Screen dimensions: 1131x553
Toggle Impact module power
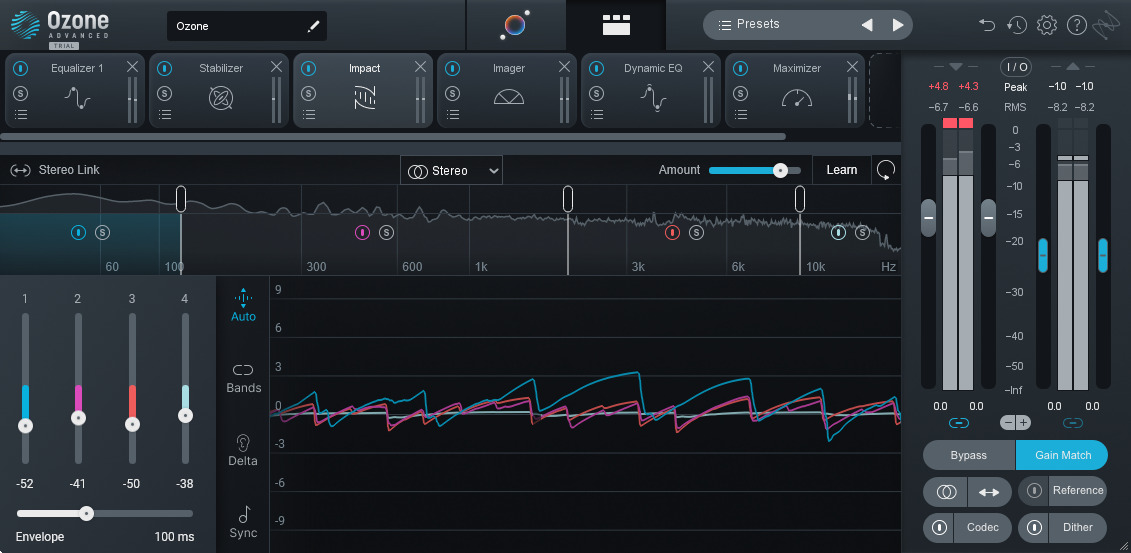309,68
